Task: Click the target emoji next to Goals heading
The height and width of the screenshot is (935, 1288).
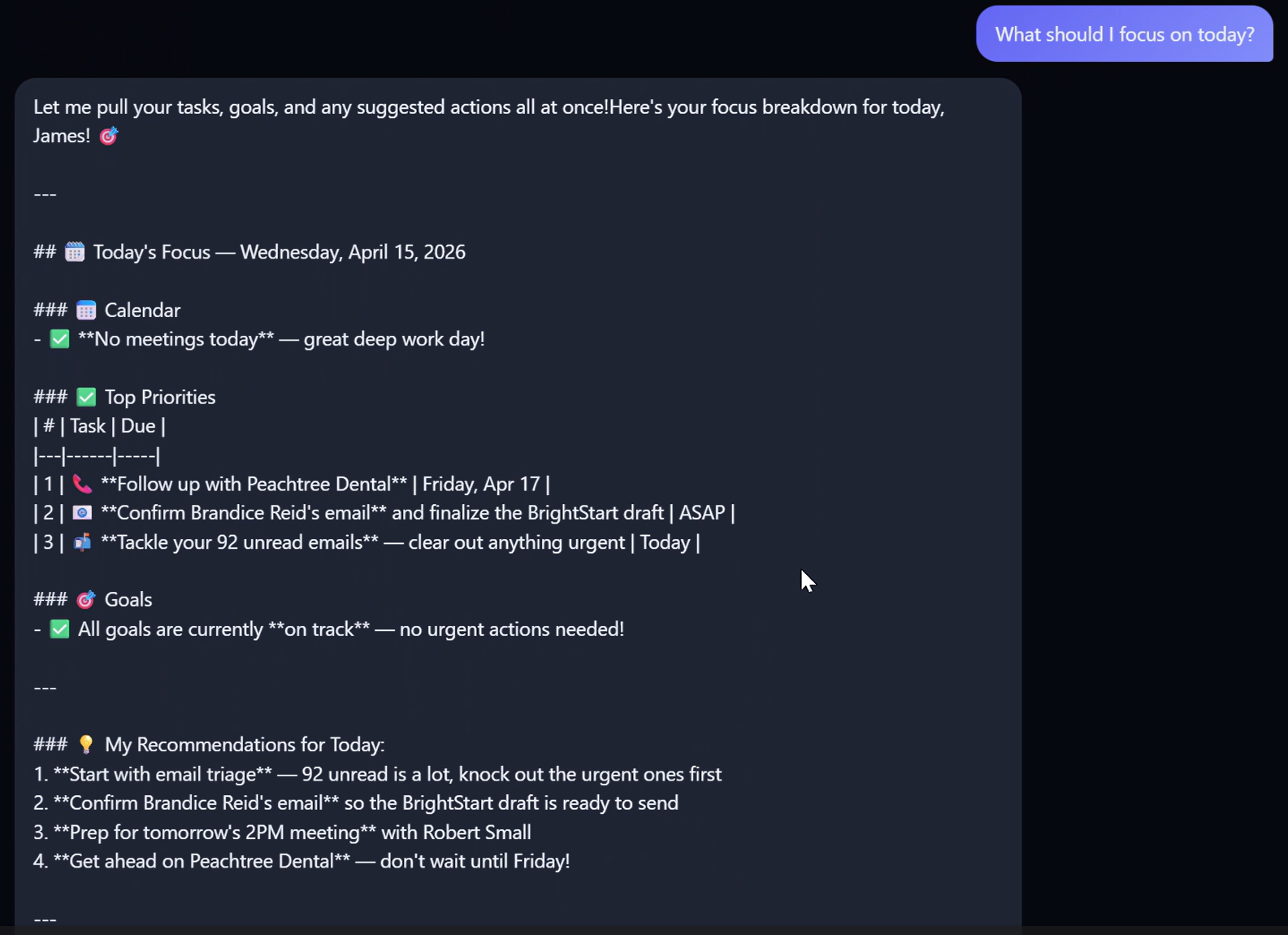Action: click(x=86, y=599)
